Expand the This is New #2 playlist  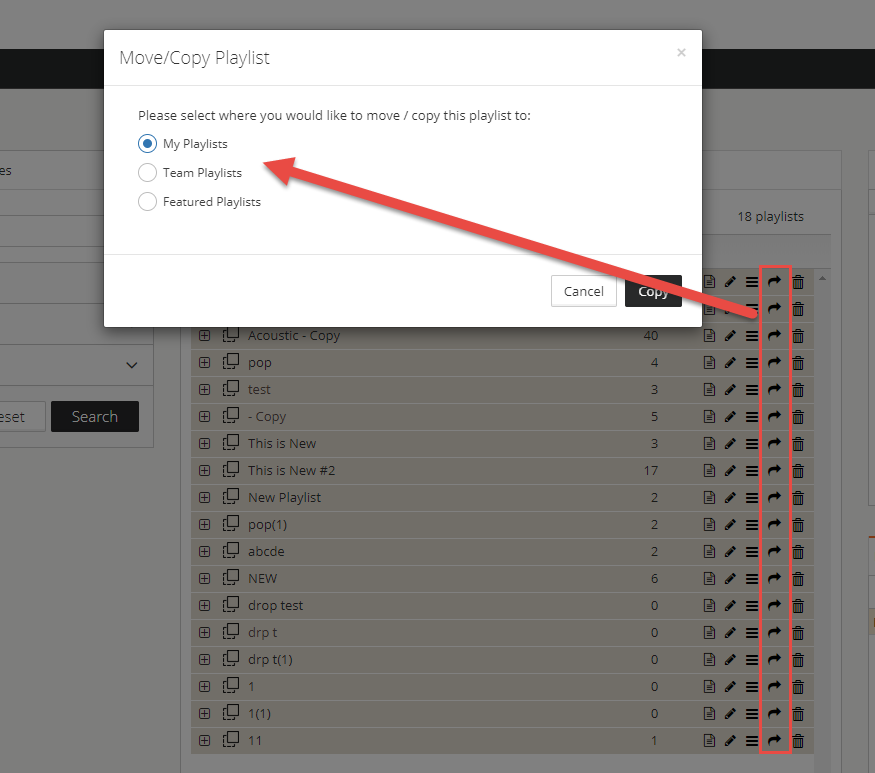(205, 470)
